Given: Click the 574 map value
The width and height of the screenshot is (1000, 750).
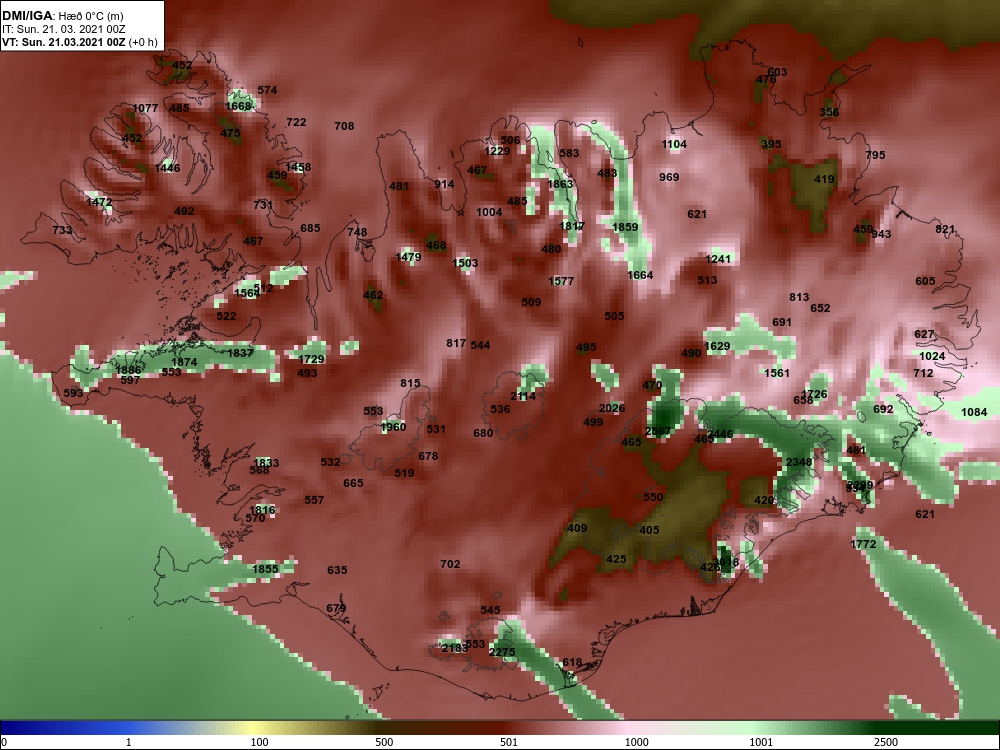Looking at the screenshot, I should pos(267,91).
